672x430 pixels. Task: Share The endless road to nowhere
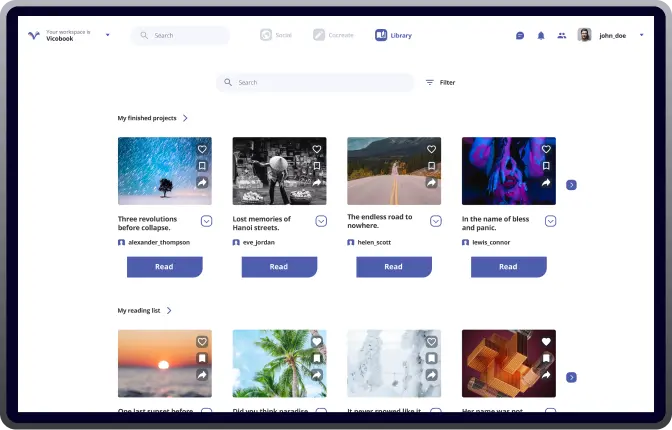click(432, 183)
